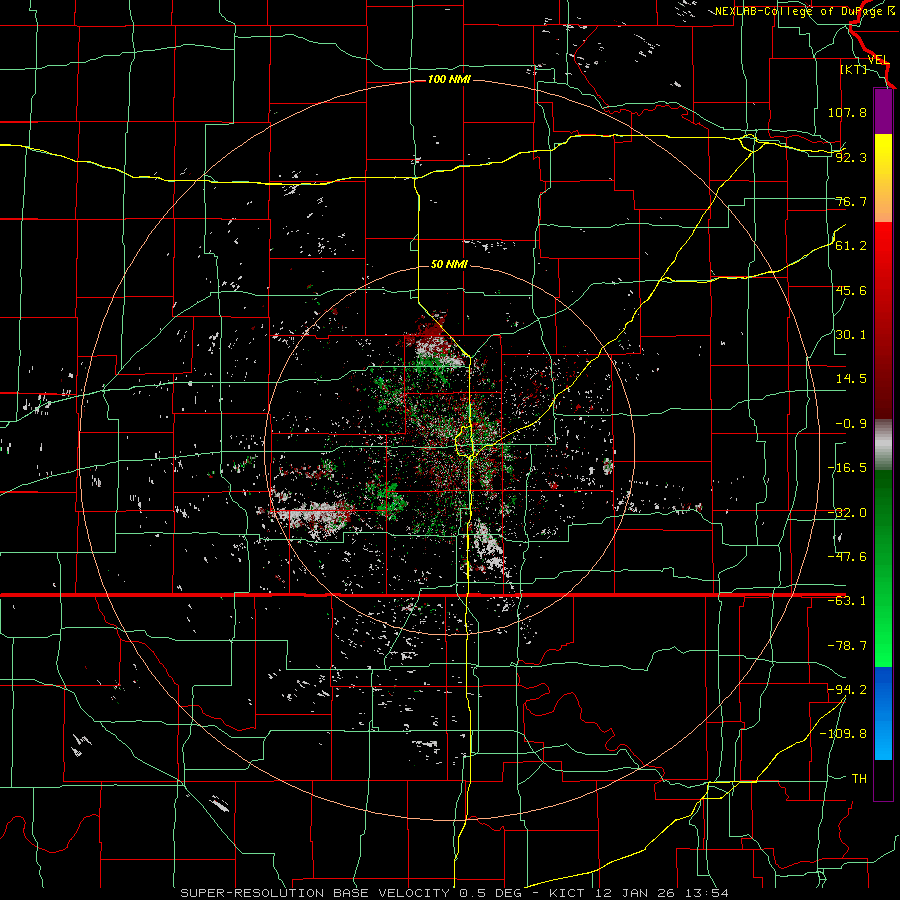Click the -94.2 legend value

pos(847,690)
